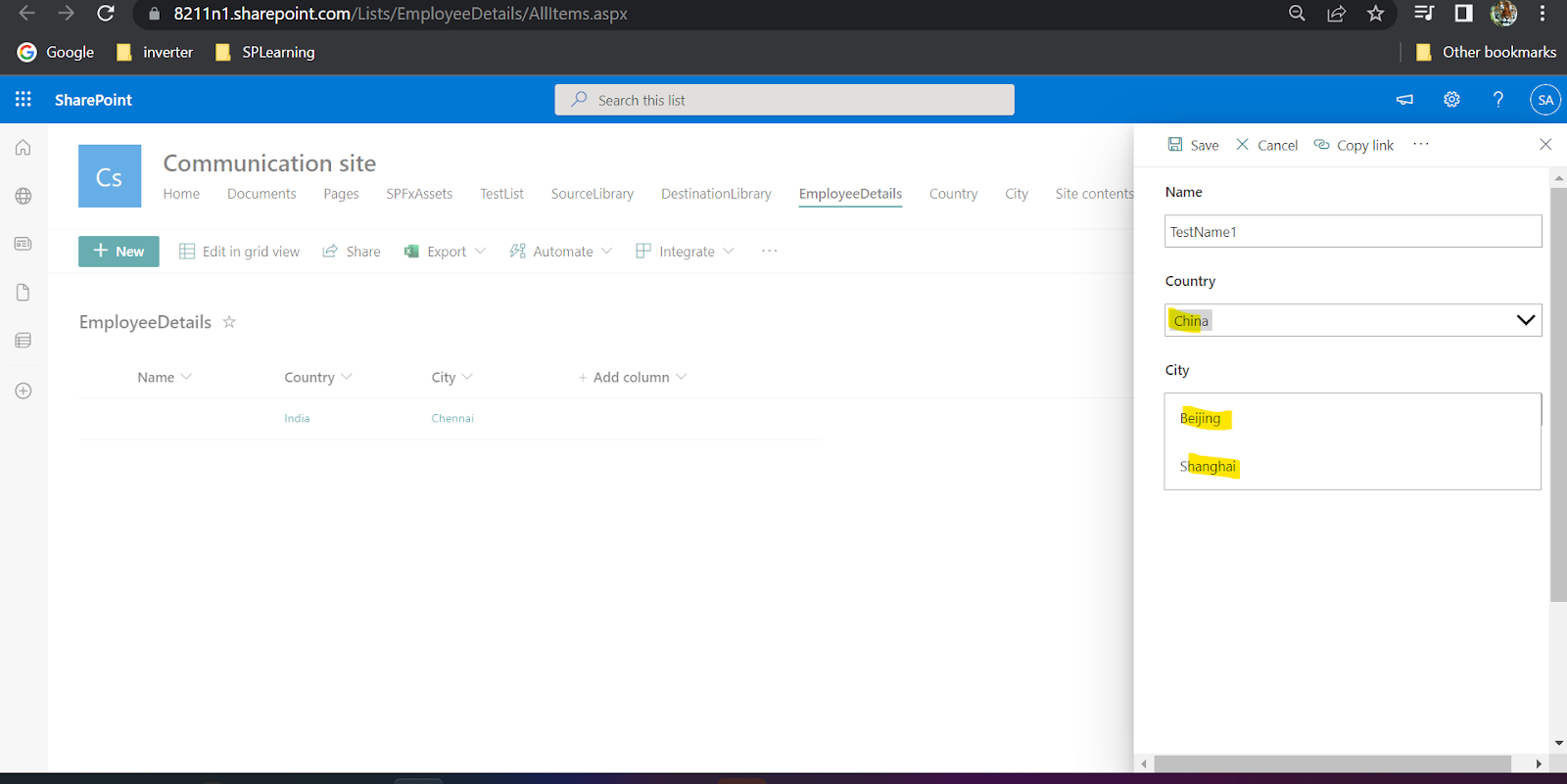Open the SharePoint app launcher waffle
The width and height of the screenshot is (1567, 784).
click(x=24, y=100)
